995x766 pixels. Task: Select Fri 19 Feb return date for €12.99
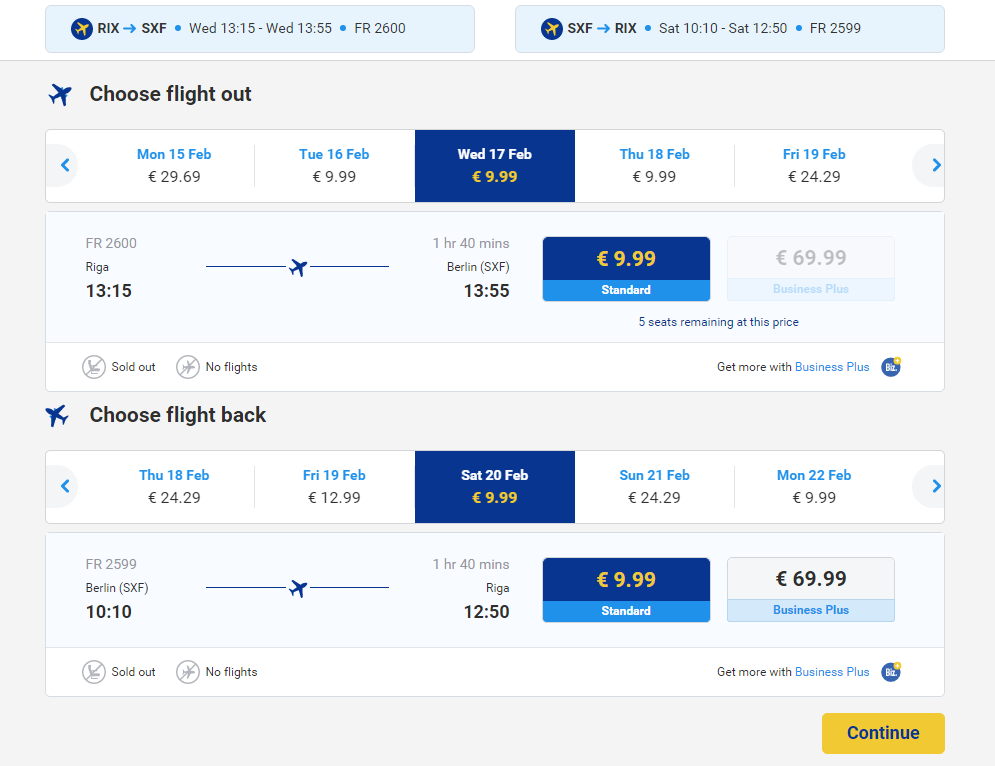[334, 487]
